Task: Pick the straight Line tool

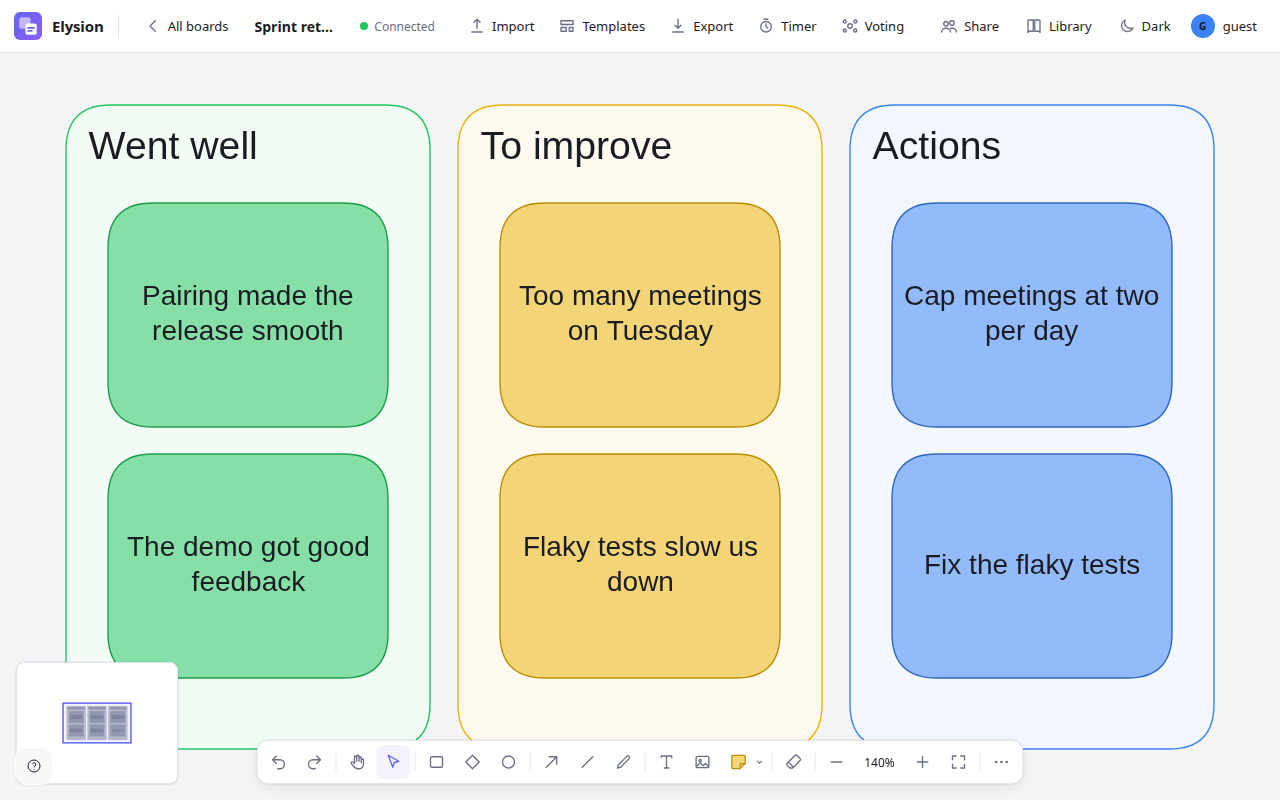Action: point(588,762)
